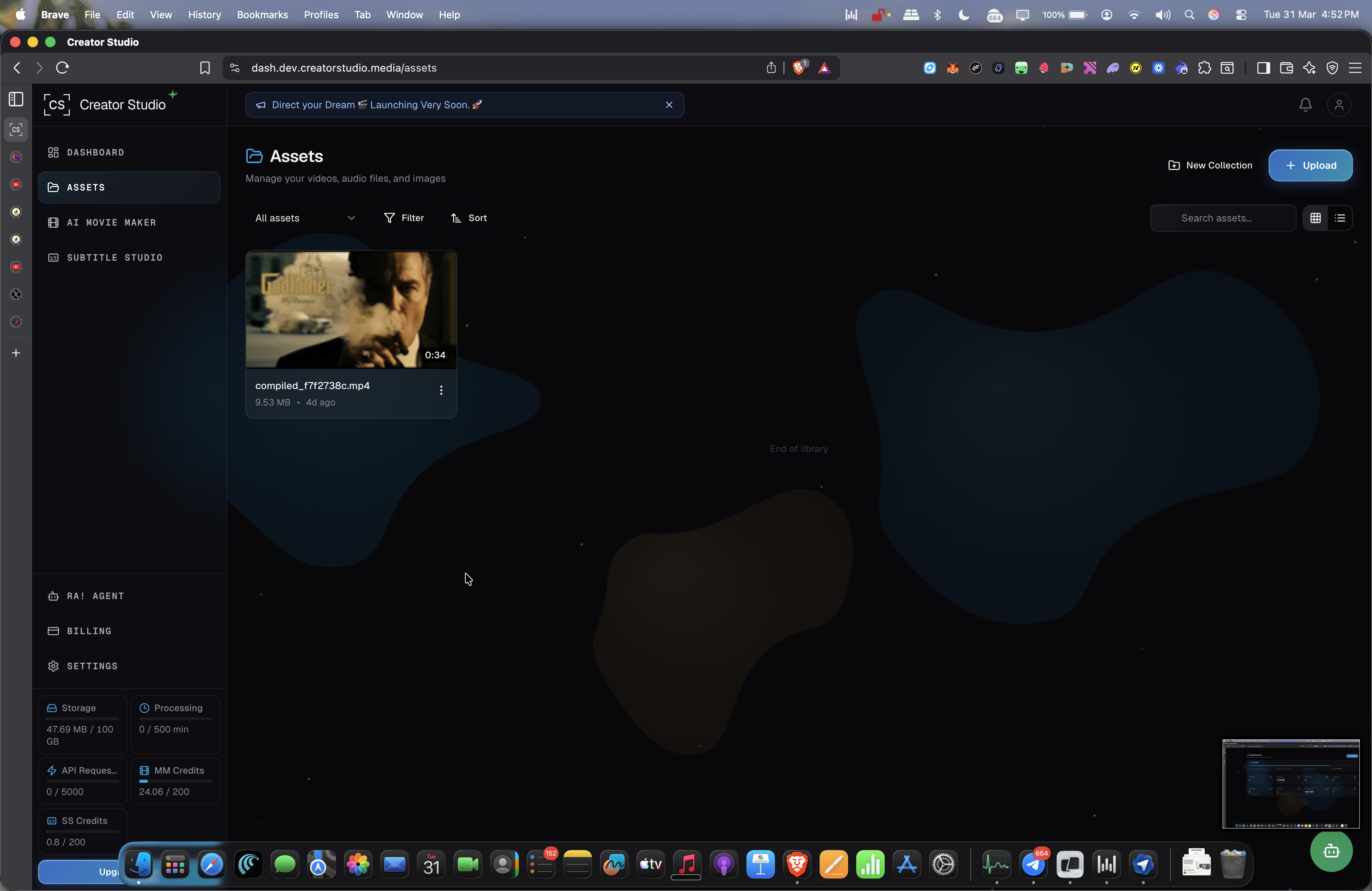Open compiled_f7f2738c.mp4 video thumbnail
Viewport: 1372px width, 891px height.
tap(351, 309)
